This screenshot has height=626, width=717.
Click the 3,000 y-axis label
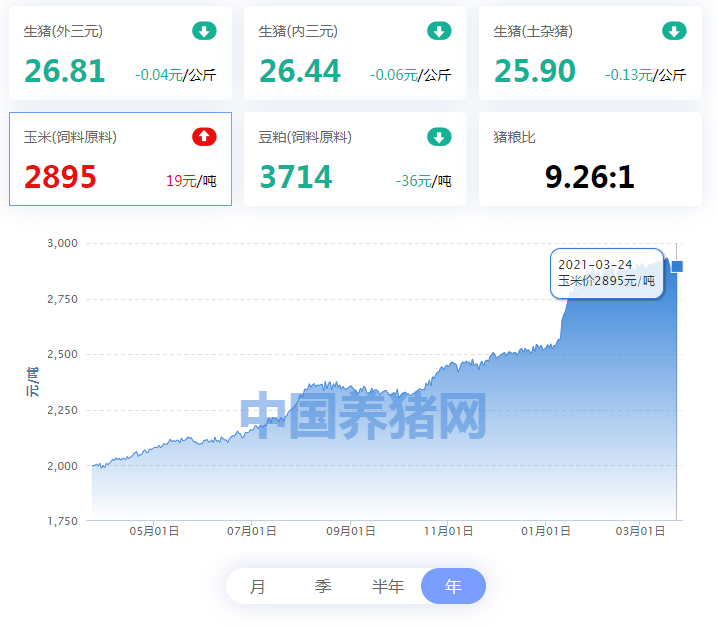[63, 243]
